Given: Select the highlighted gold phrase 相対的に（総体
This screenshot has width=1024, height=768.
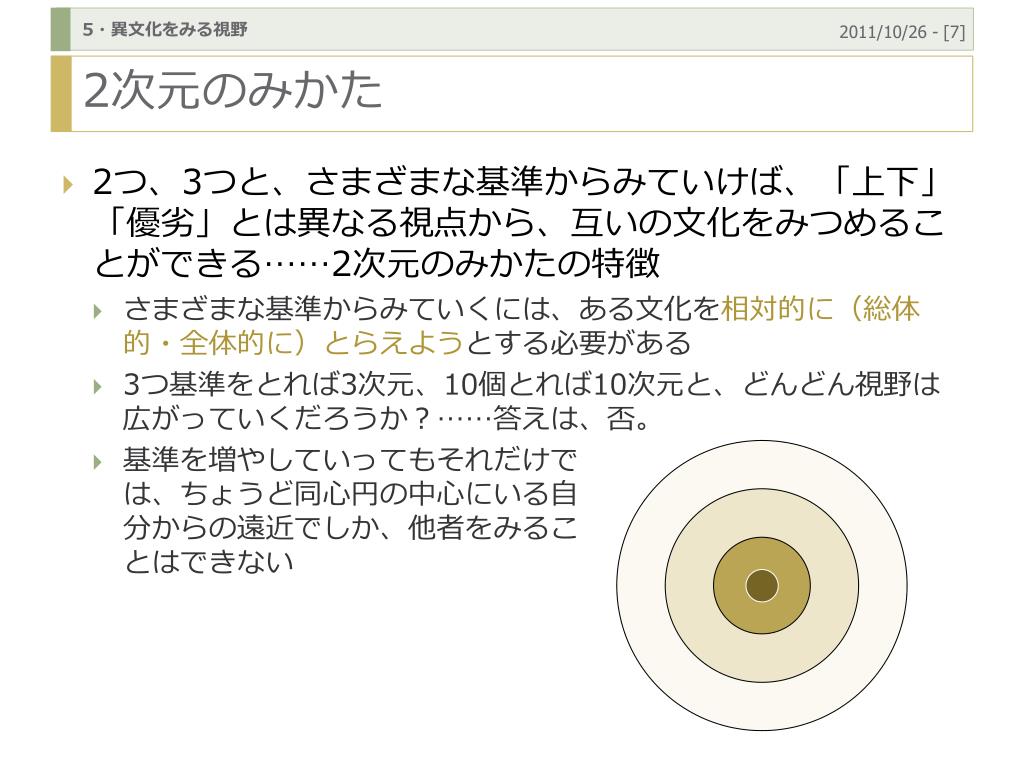Looking at the screenshot, I should click(820, 308).
